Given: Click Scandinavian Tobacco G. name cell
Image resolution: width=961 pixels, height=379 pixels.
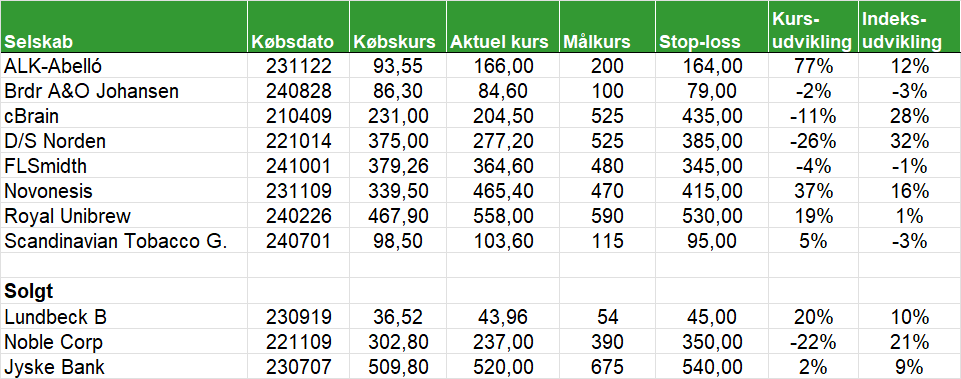Looking at the screenshot, I should pos(124,241).
